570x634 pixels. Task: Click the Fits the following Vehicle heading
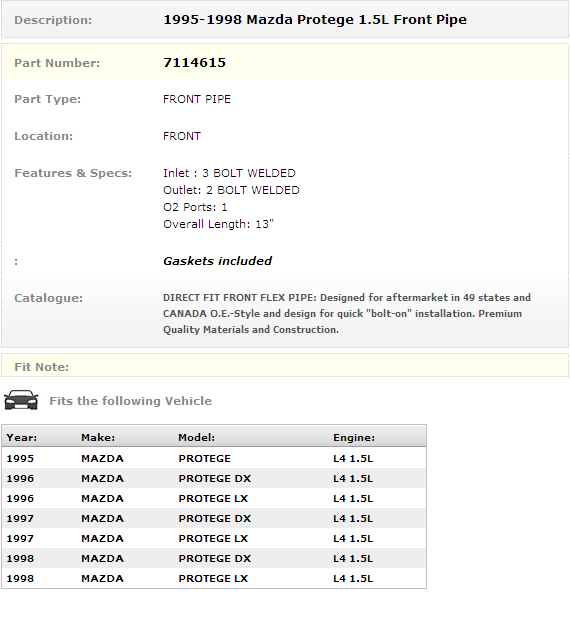click(131, 401)
